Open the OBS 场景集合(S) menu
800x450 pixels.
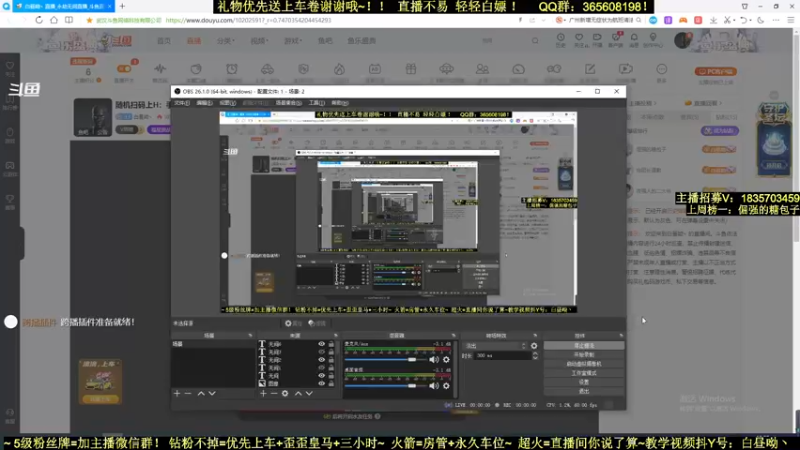coord(289,103)
